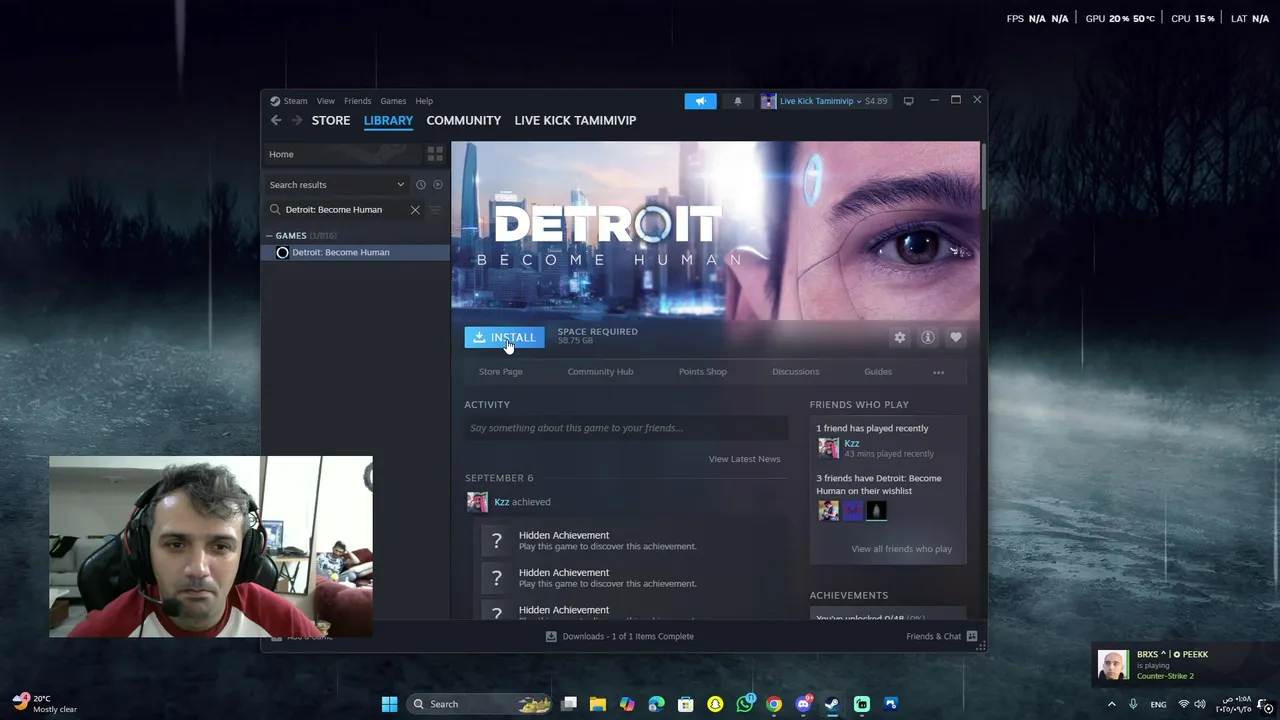Click the taskbar Search box

pos(481,704)
